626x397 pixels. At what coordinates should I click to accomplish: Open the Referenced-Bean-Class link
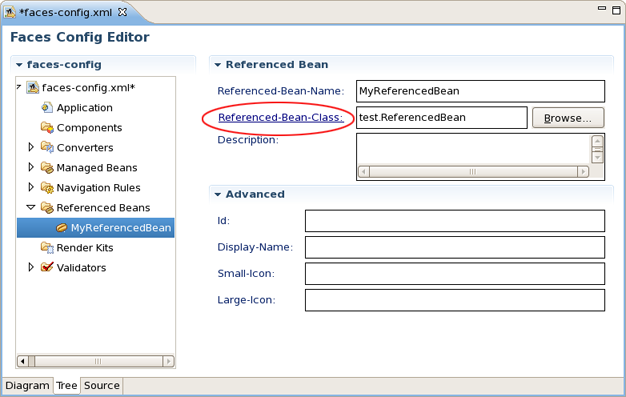(x=281, y=117)
